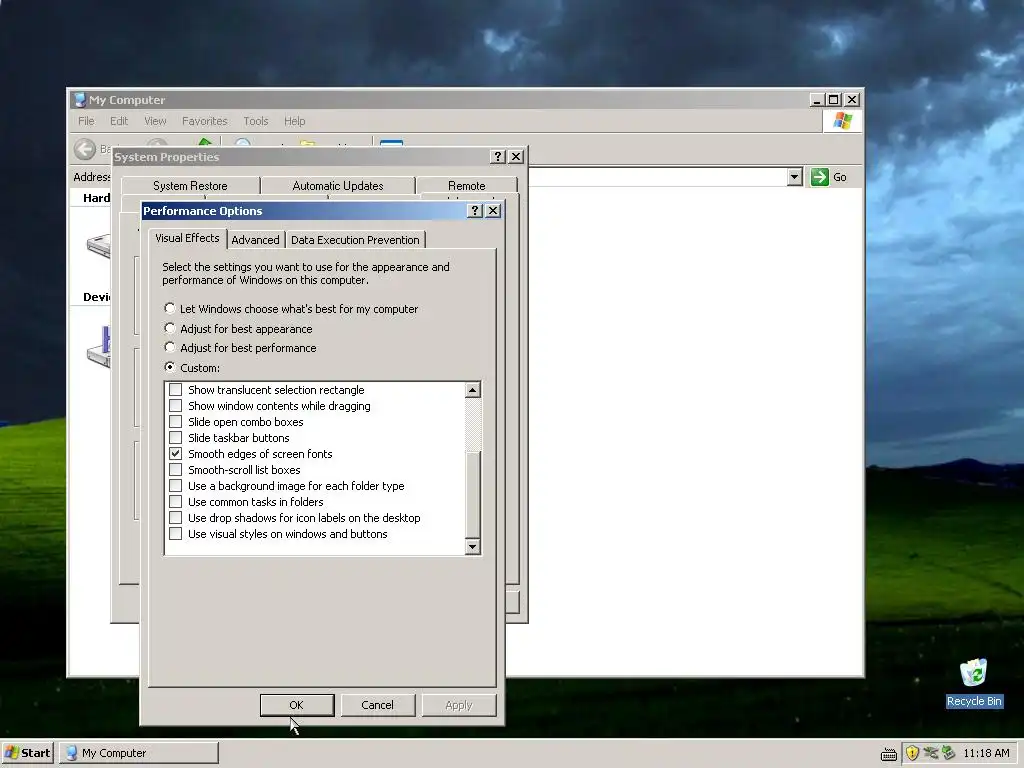Viewport: 1024px width, 768px height.
Task: Open the Remote tab
Action: tap(466, 185)
